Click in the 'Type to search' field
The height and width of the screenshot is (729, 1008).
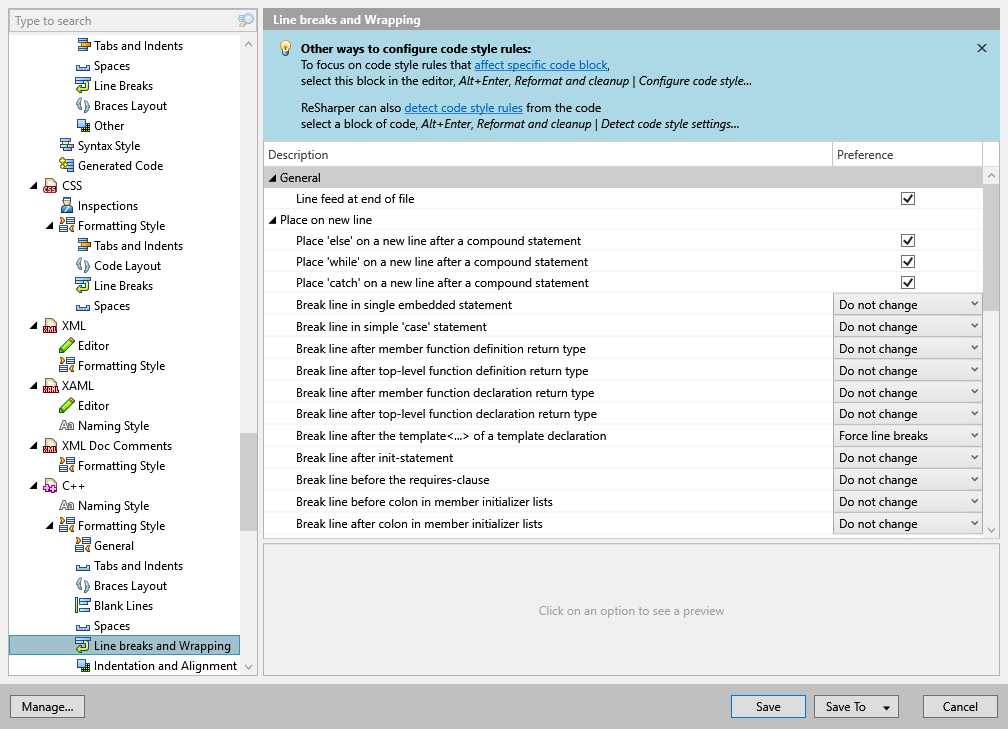tap(120, 21)
